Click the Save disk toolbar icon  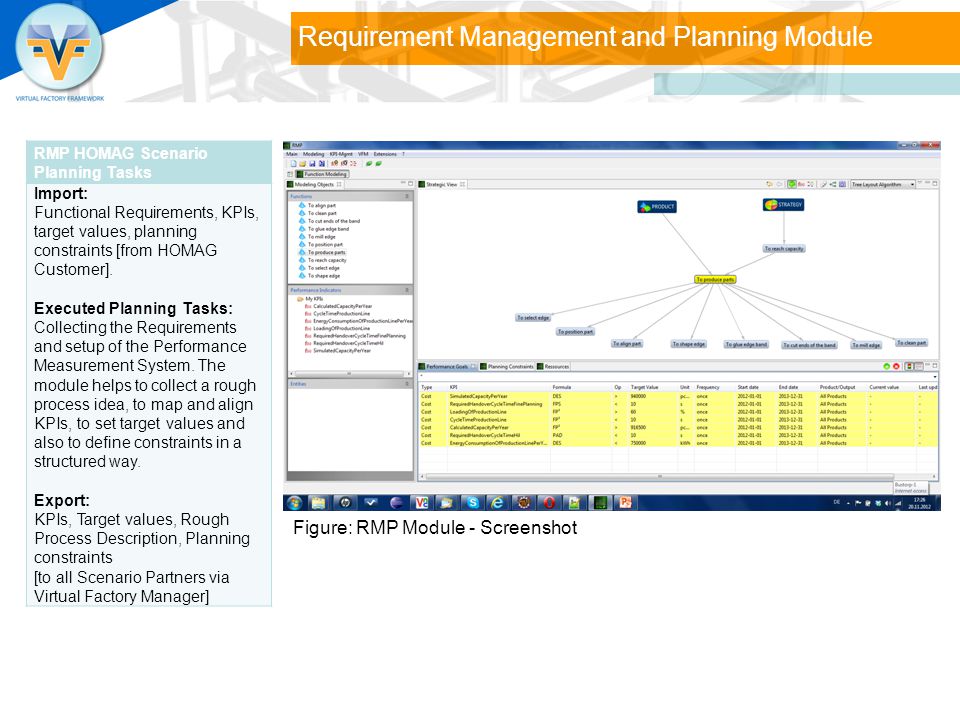pyautogui.click(x=312, y=163)
